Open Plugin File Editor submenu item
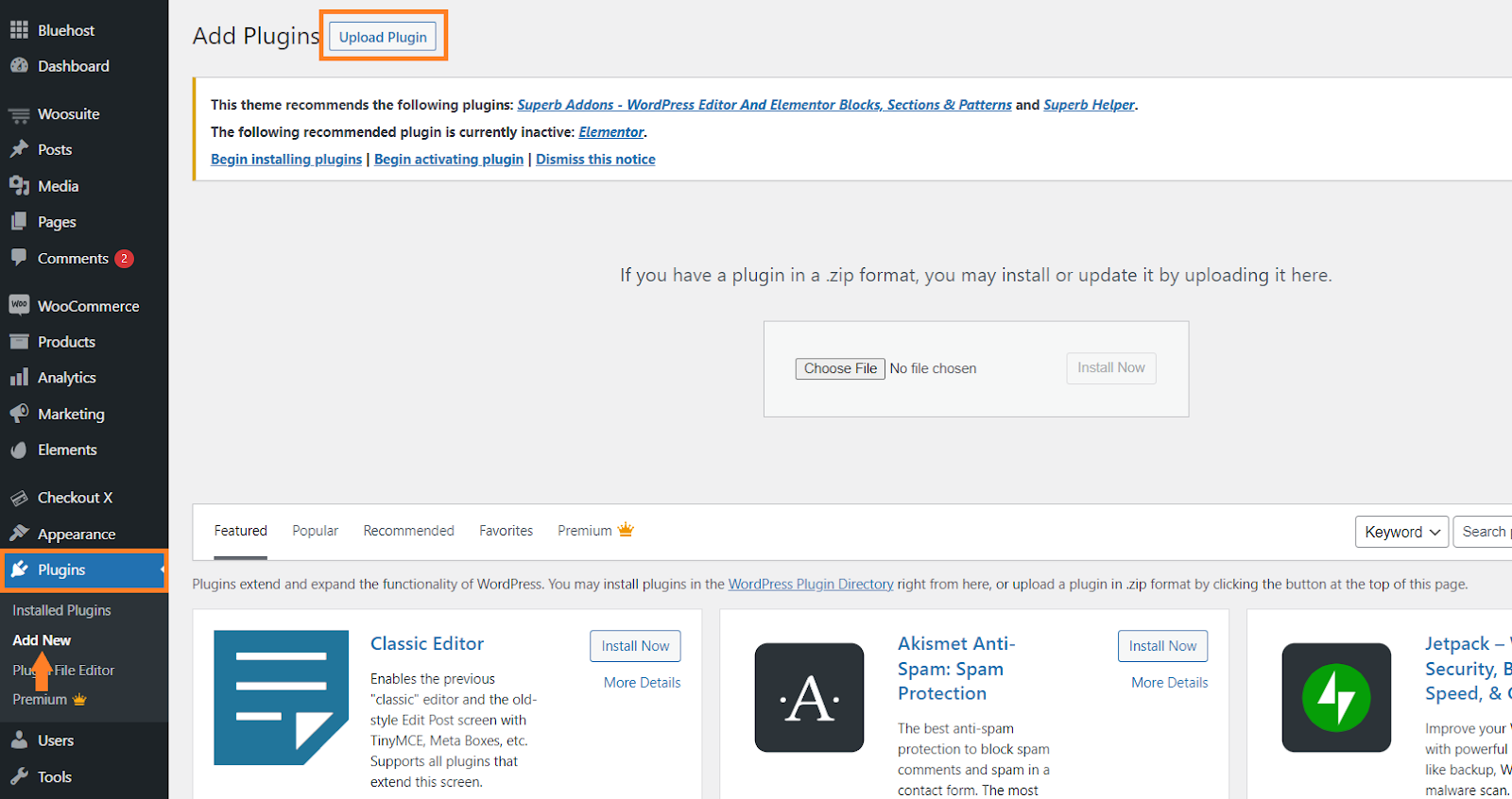This screenshot has width=1512, height=799. 63,670
